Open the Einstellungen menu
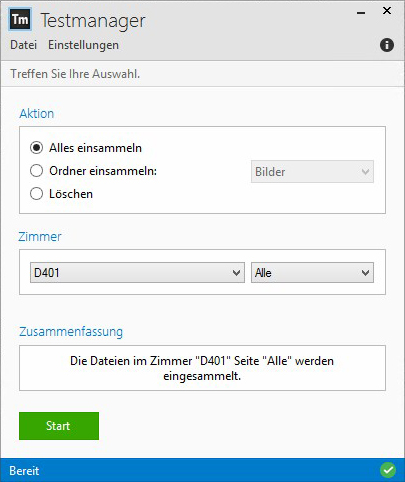Viewport: 405px width, 482px height. pyautogui.click(x=83, y=45)
